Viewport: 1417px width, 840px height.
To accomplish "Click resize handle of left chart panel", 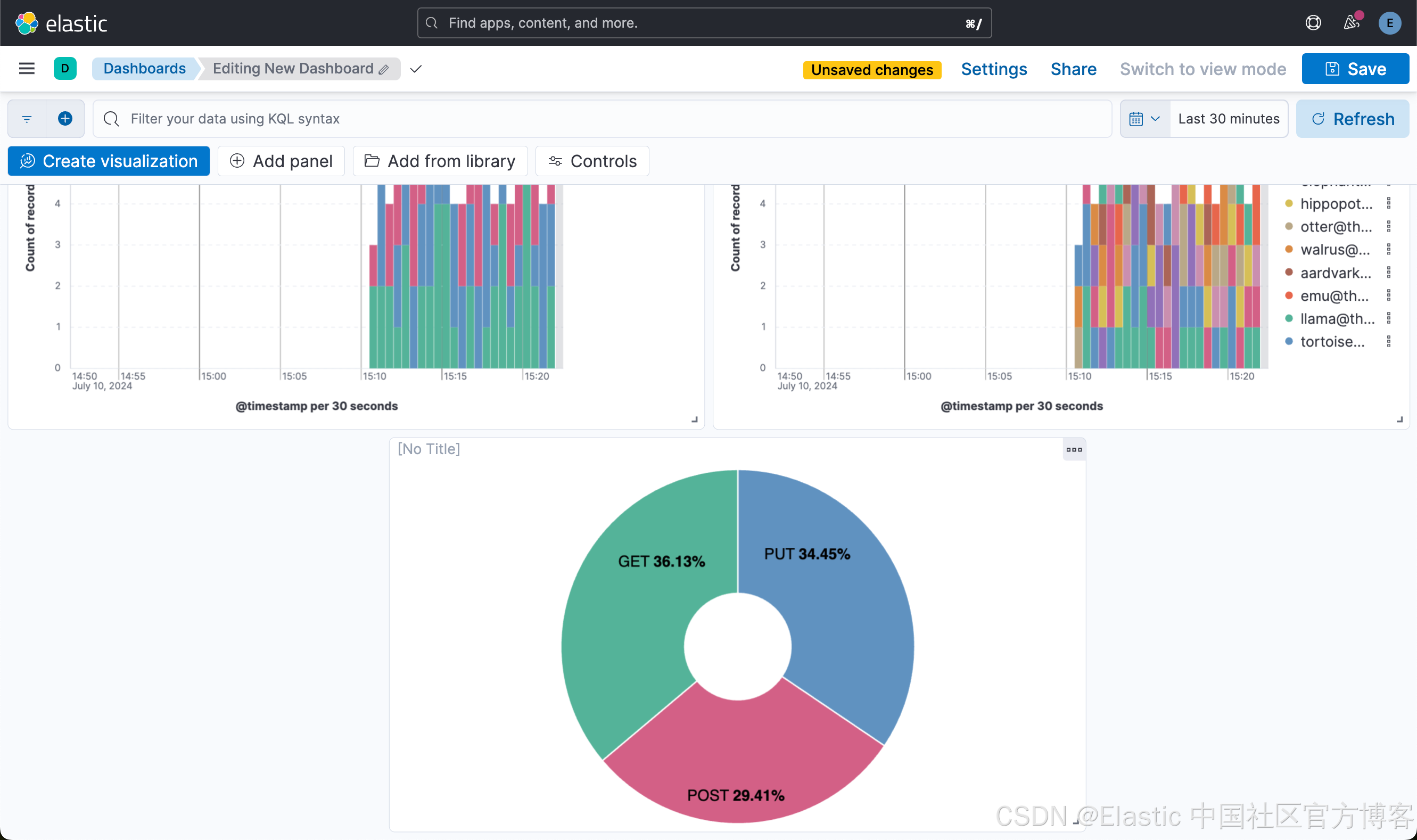I will click(x=694, y=419).
